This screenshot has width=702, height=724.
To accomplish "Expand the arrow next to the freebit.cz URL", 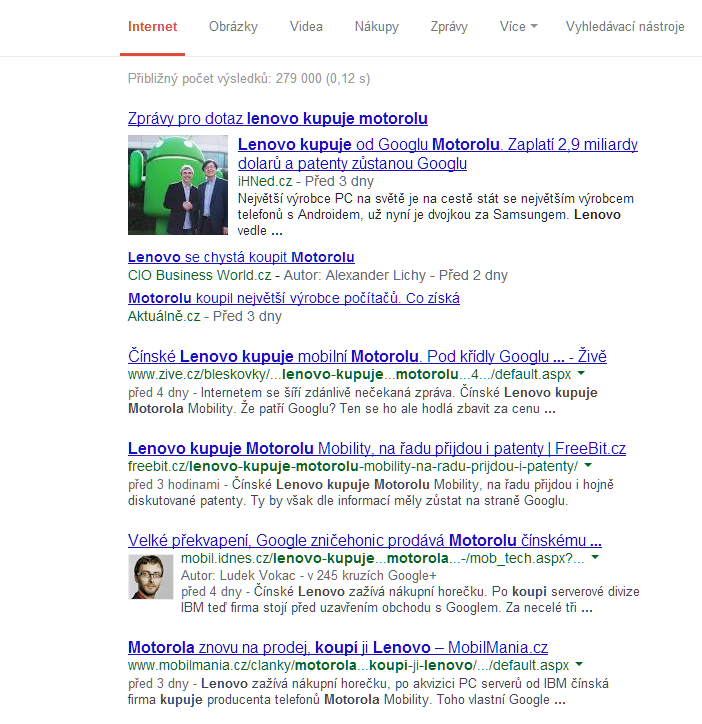I will click(x=588, y=465).
